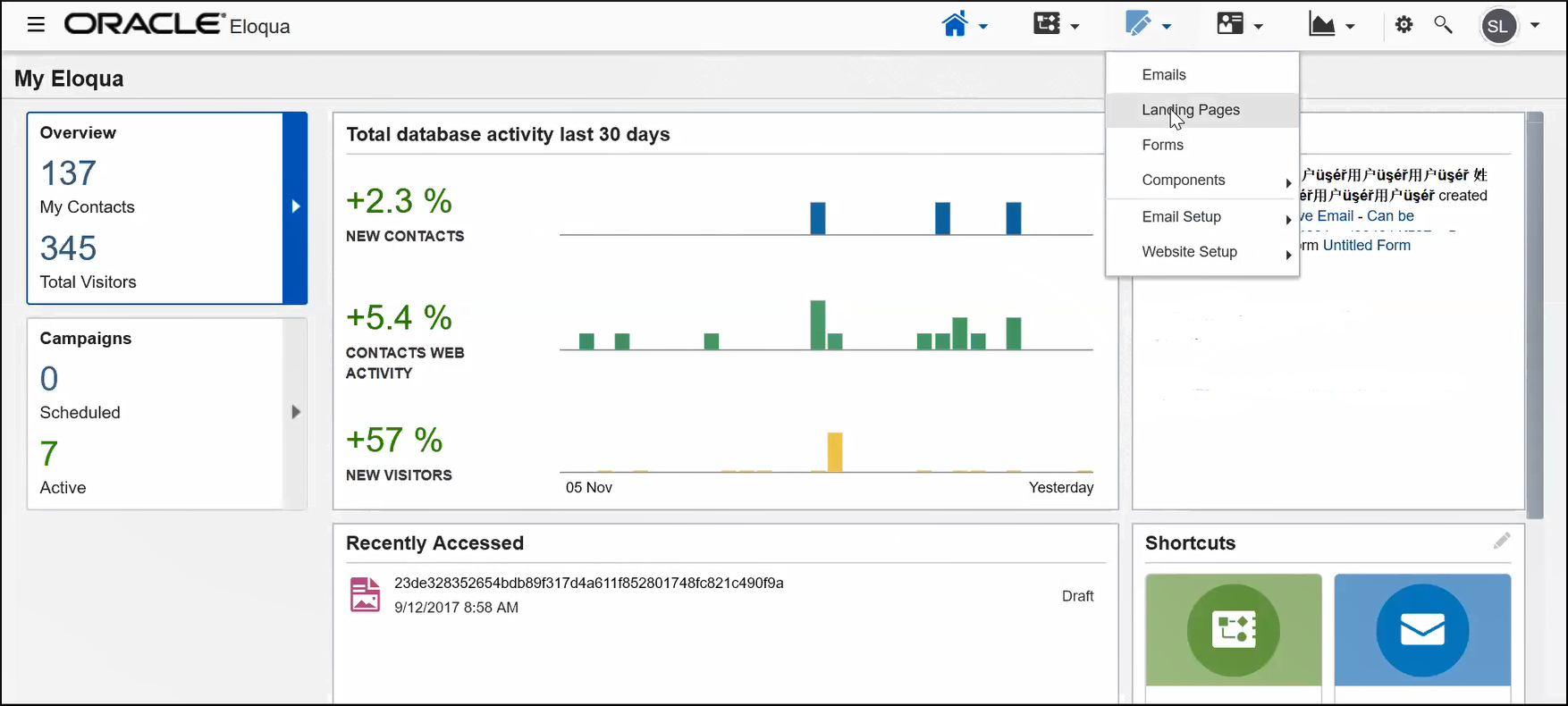Click the search magnifier icon
Screen dimensions: 1568x706
[x=1443, y=24]
